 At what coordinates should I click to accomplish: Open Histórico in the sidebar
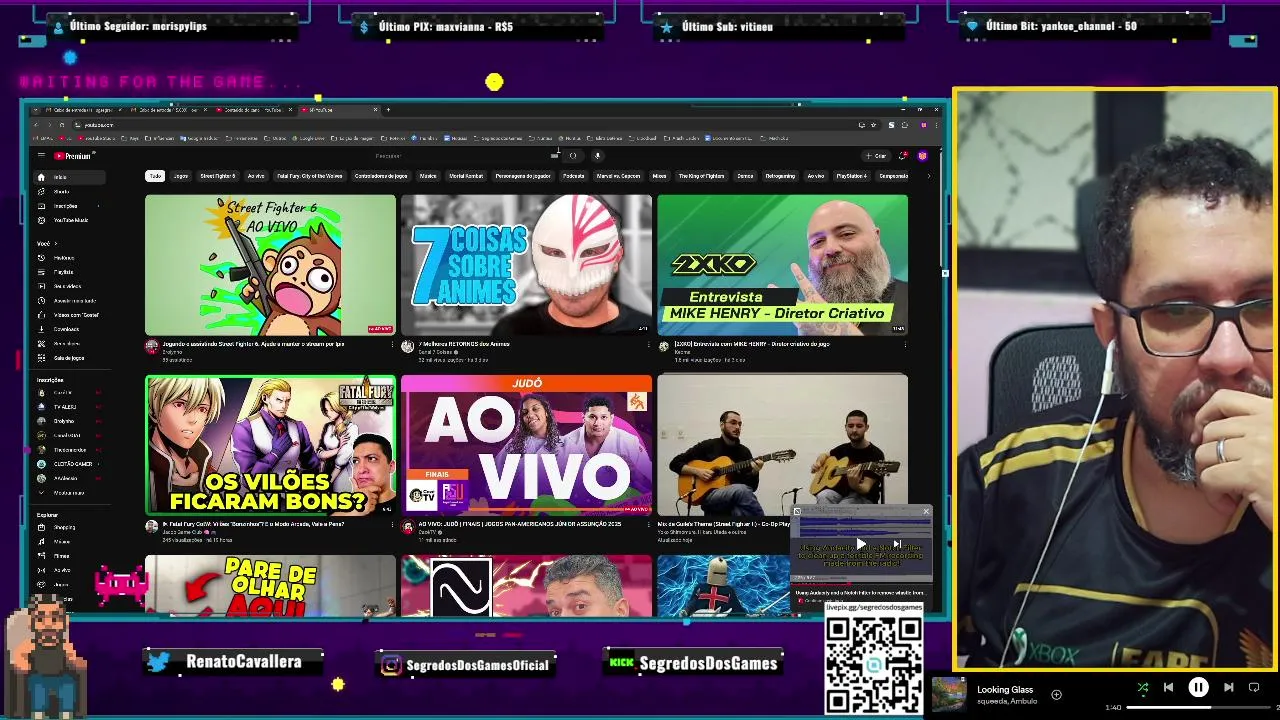[70, 257]
